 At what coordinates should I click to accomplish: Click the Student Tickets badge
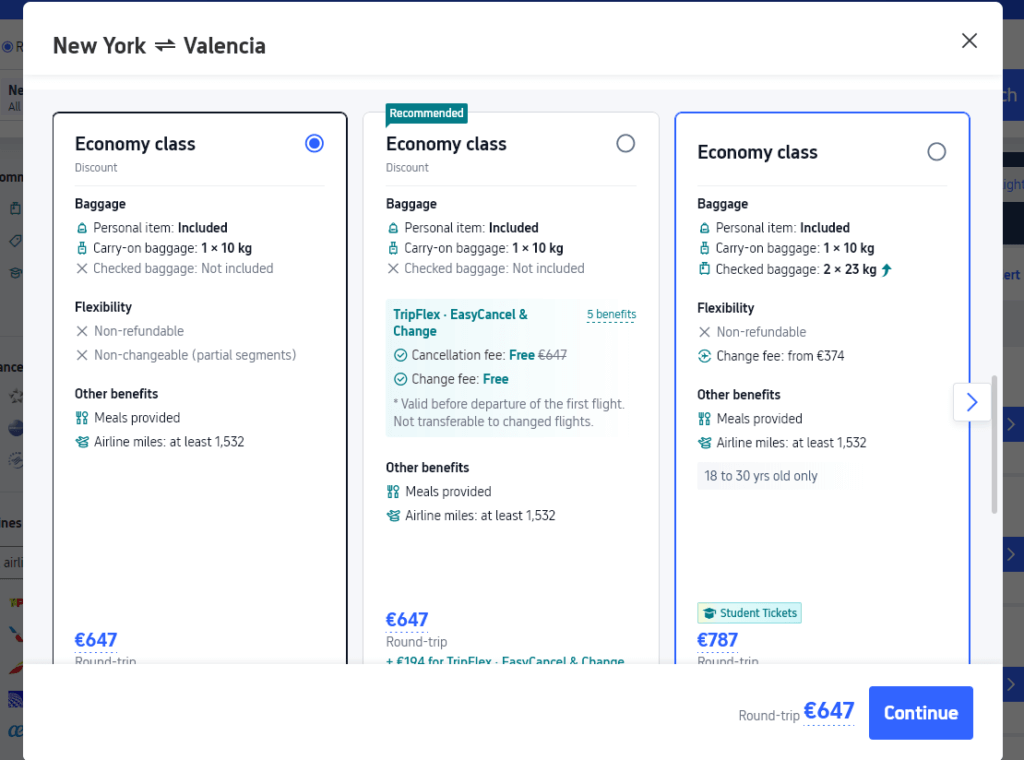[x=749, y=613]
